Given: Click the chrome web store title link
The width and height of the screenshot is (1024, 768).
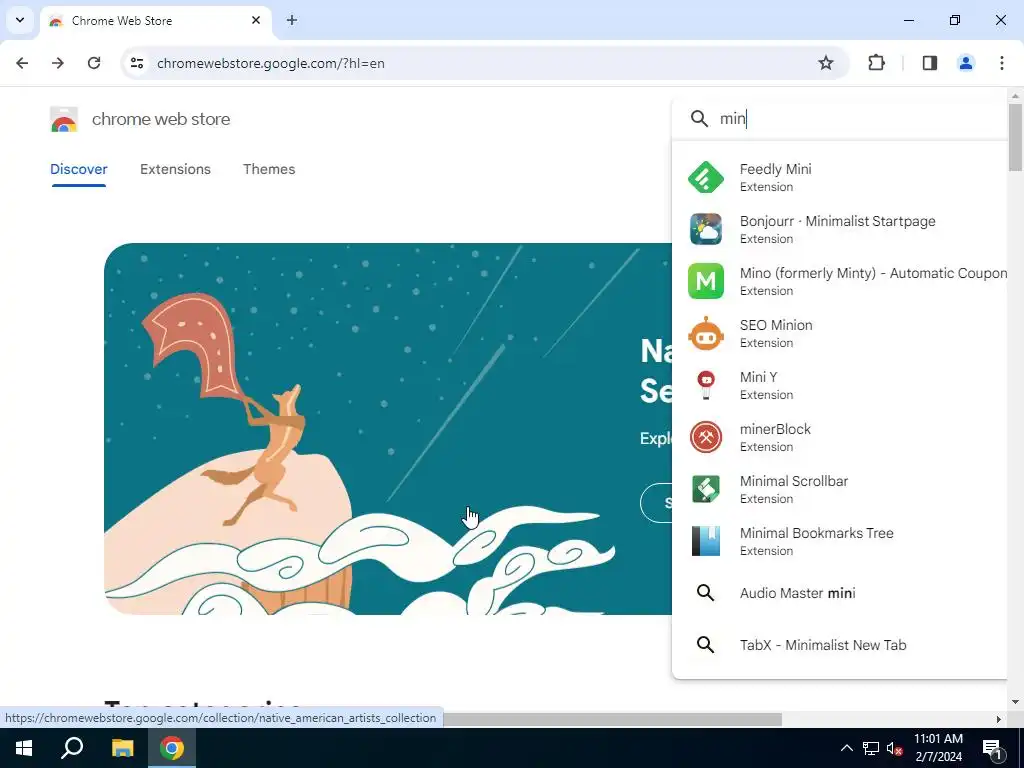Looking at the screenshot, I should pos(161,119).
